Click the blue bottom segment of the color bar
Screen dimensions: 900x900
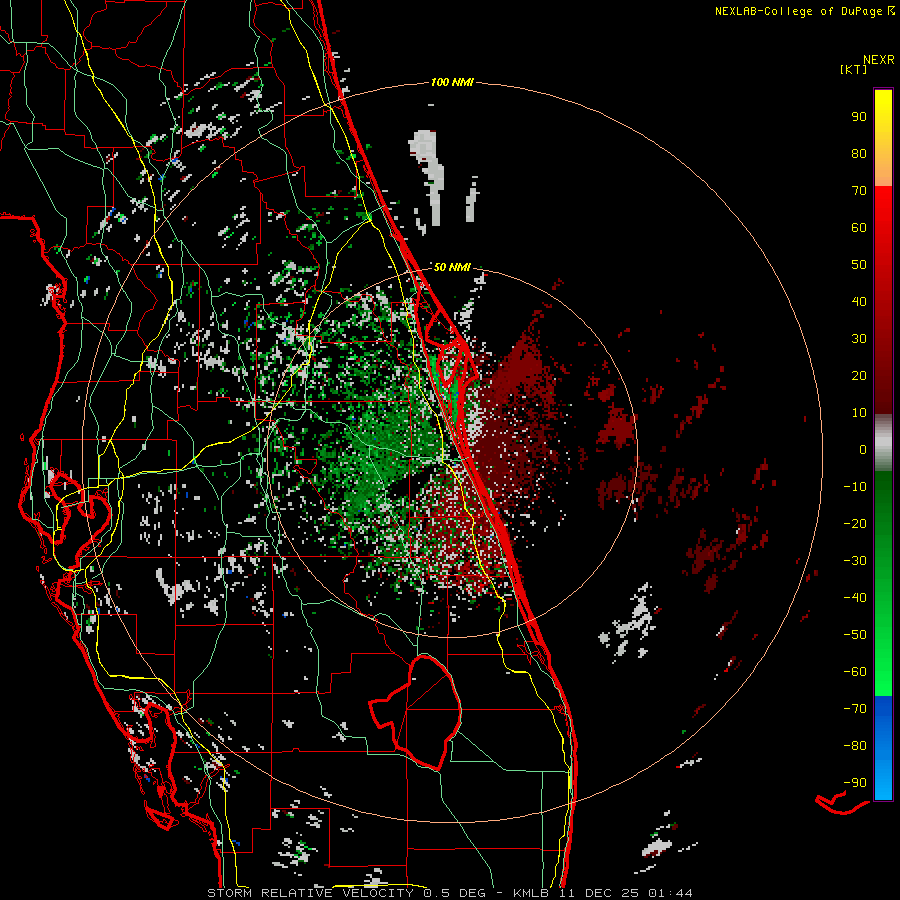[x=883, y=748]
